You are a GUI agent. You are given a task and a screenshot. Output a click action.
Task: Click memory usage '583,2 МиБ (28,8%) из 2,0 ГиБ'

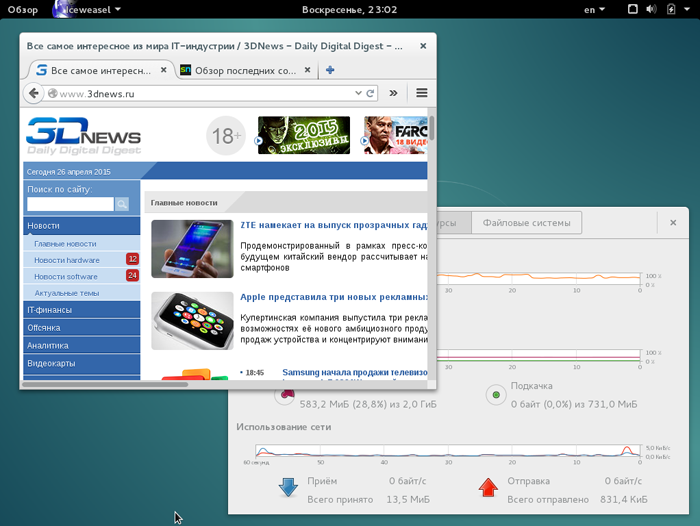368,404
